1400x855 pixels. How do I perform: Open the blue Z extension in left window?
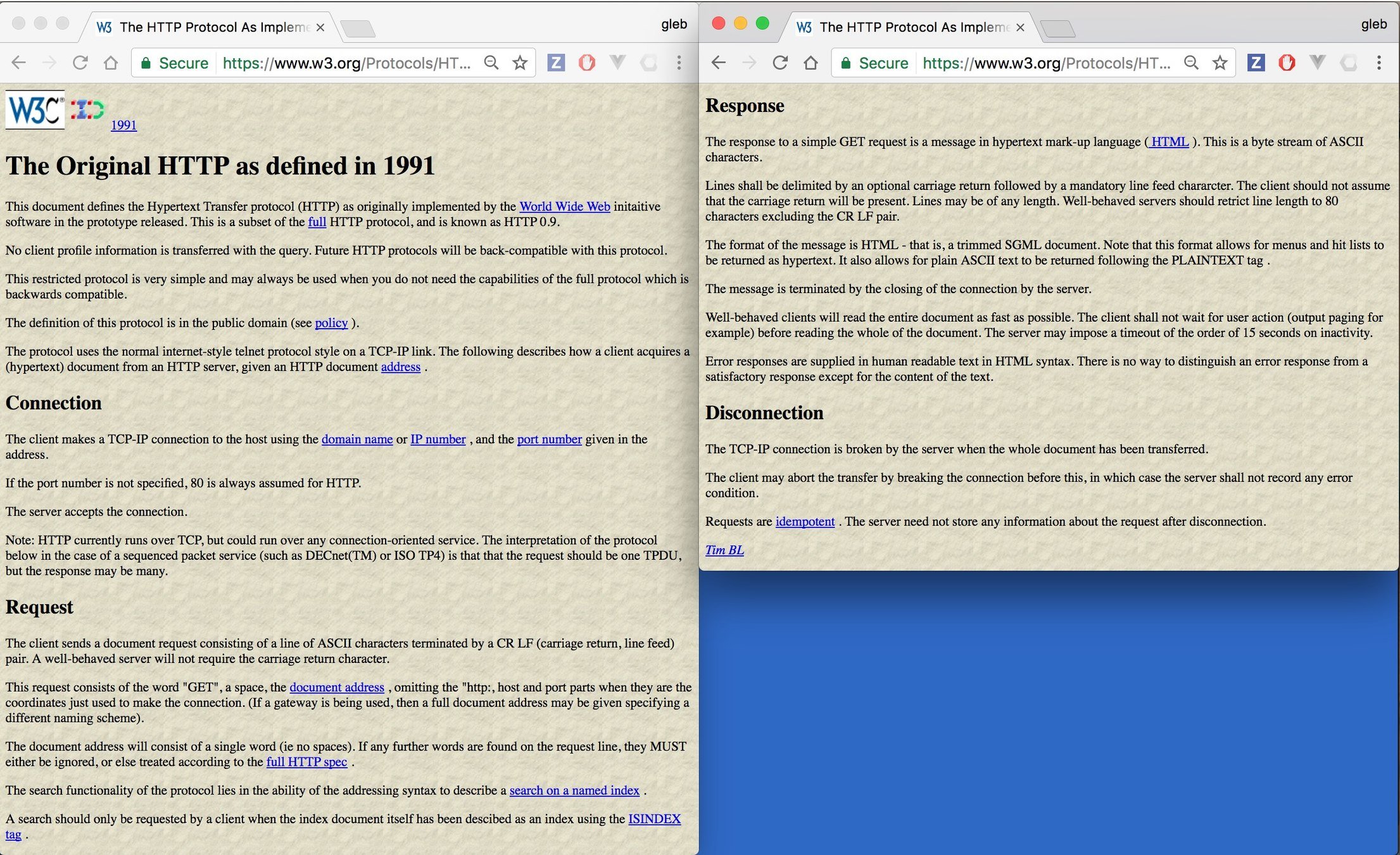pyautogui.click(x=555, y=63)
